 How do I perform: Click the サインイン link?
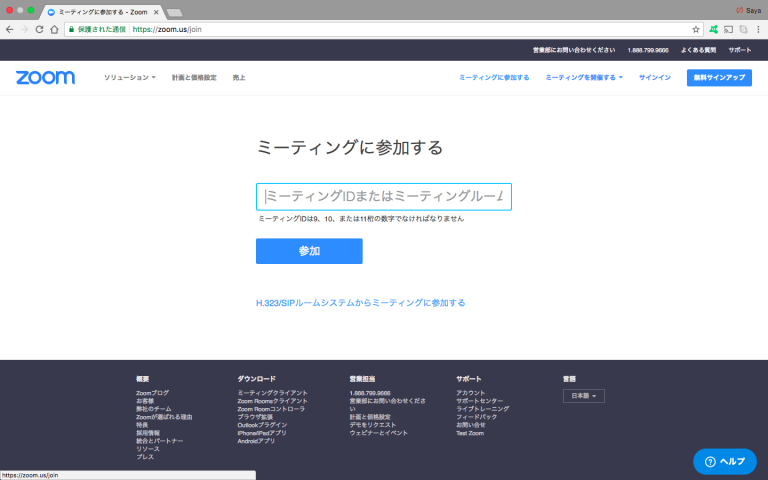(654, 77)
